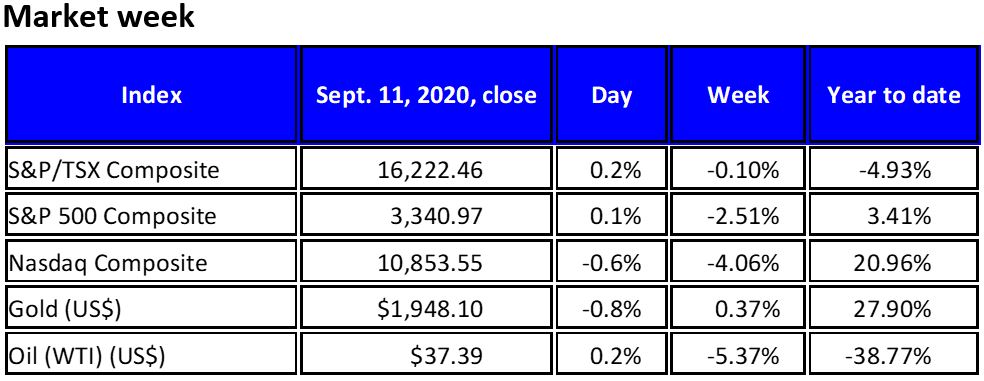The height and width of the screenshot is (381, 984).
Task: Select the Week column header
Action: click(737, 95)
